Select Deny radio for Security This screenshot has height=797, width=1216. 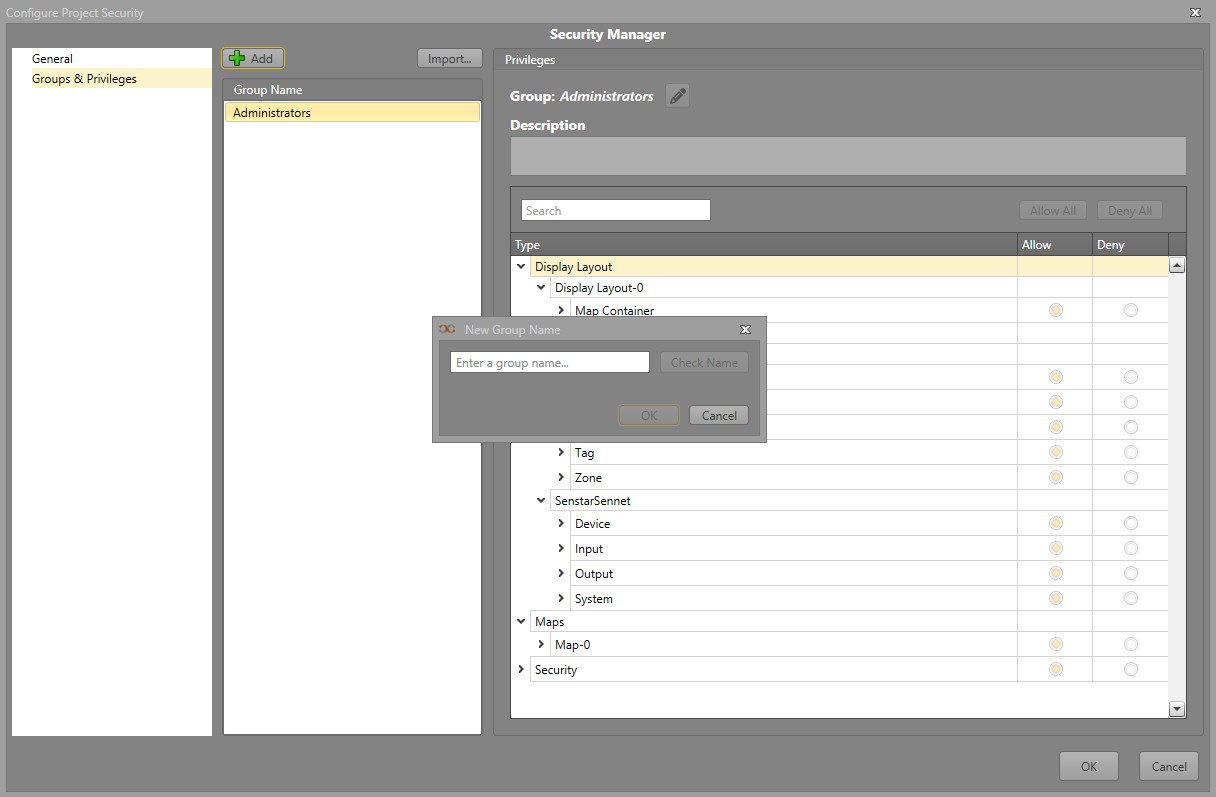pos(1130,670)
